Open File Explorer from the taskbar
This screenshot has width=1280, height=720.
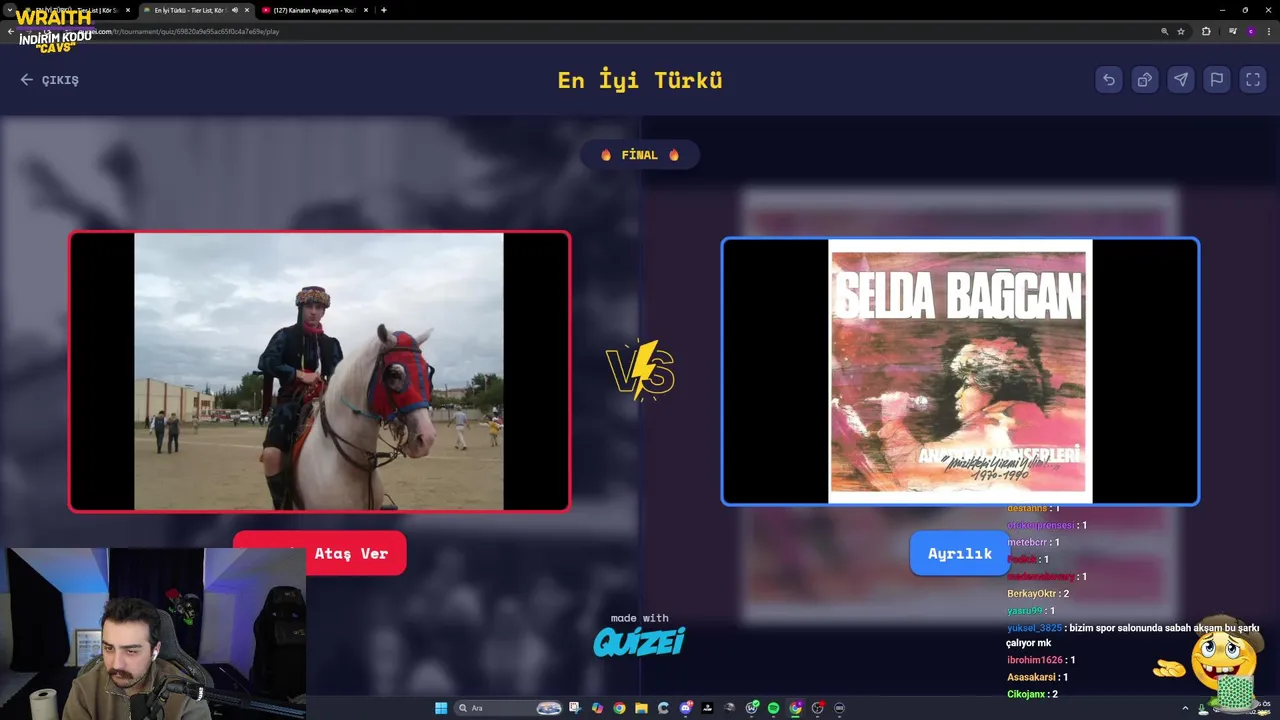point(641,708)
